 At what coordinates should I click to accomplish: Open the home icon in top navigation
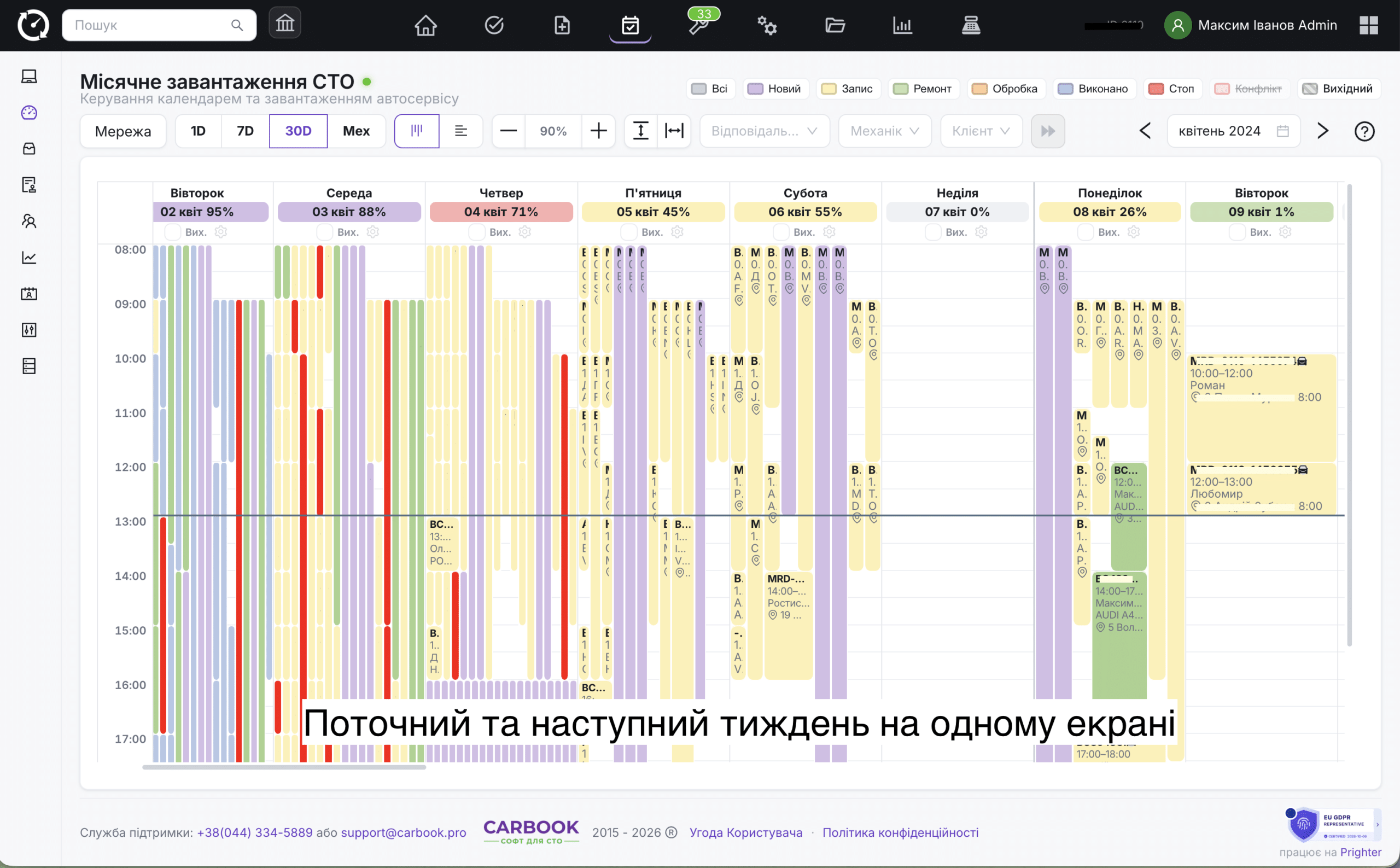point(425,25)
